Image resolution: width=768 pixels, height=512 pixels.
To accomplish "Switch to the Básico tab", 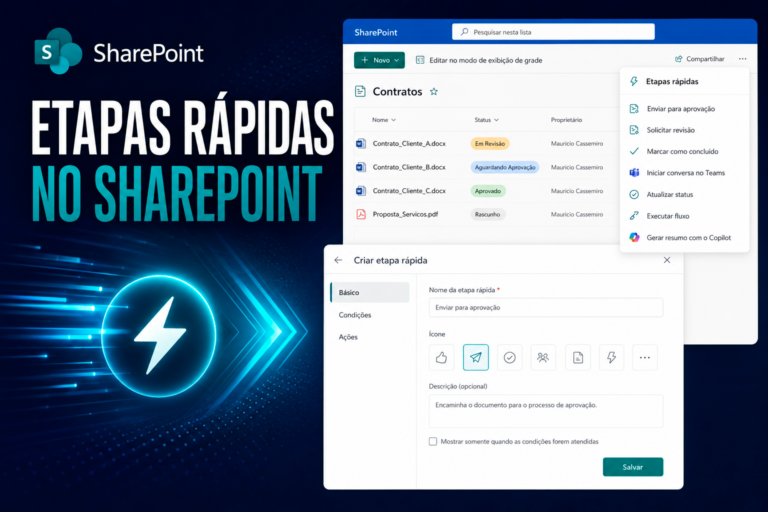I will point(370,293).
